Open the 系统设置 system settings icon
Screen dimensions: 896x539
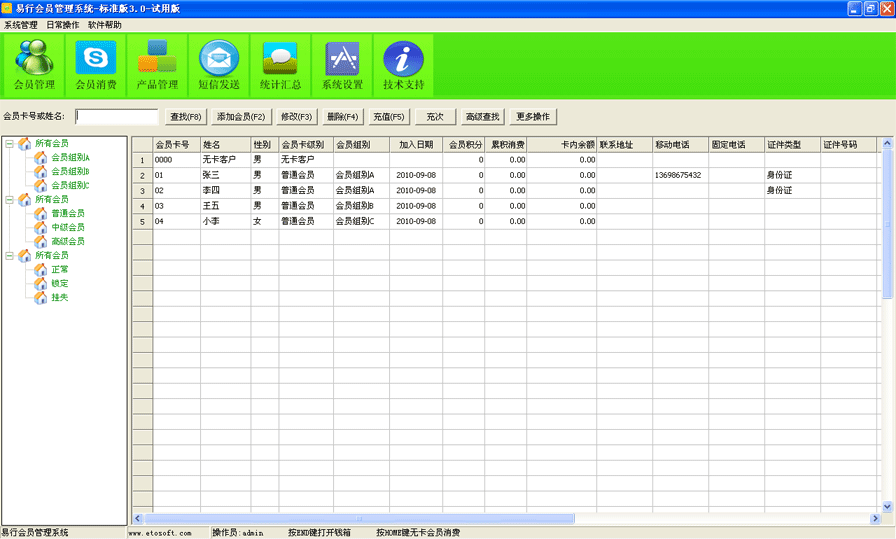[x=342, y=65]
